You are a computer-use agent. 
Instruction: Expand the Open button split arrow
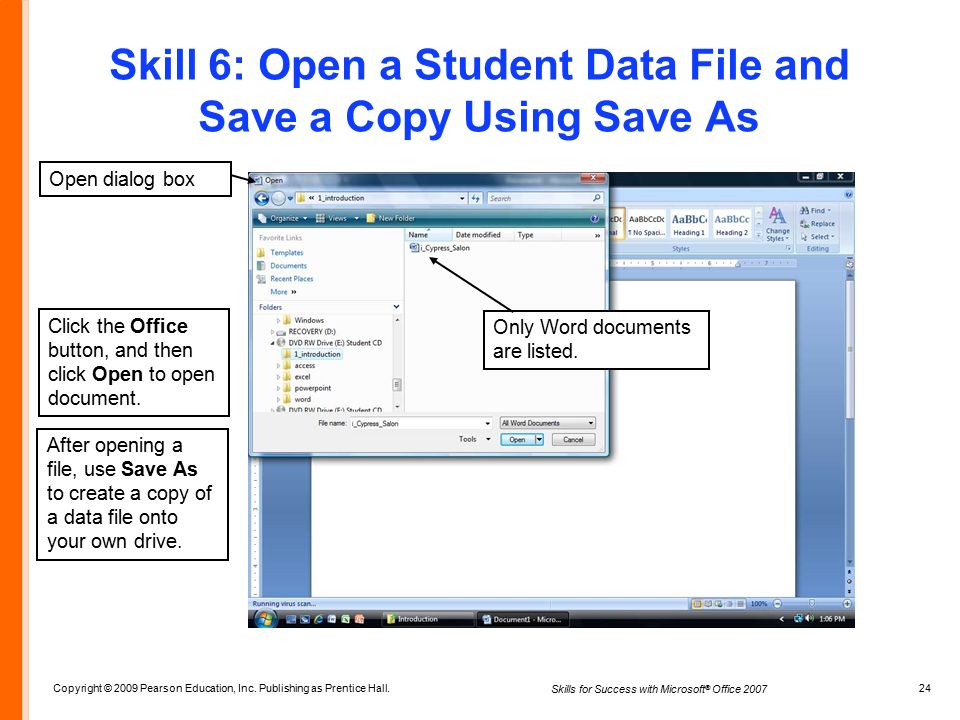(539, 440)
